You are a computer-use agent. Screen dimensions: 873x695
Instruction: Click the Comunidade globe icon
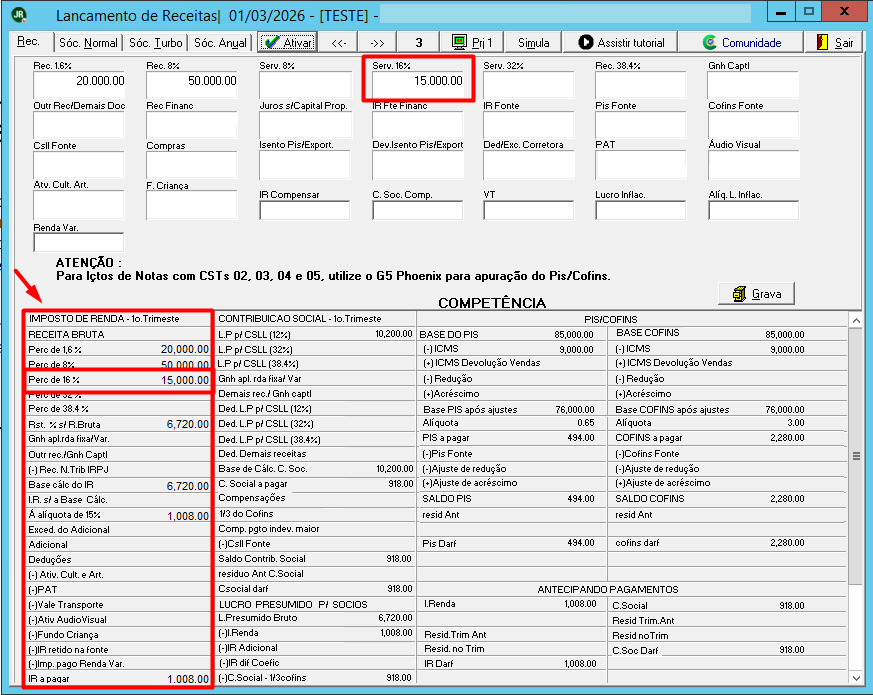709,42
